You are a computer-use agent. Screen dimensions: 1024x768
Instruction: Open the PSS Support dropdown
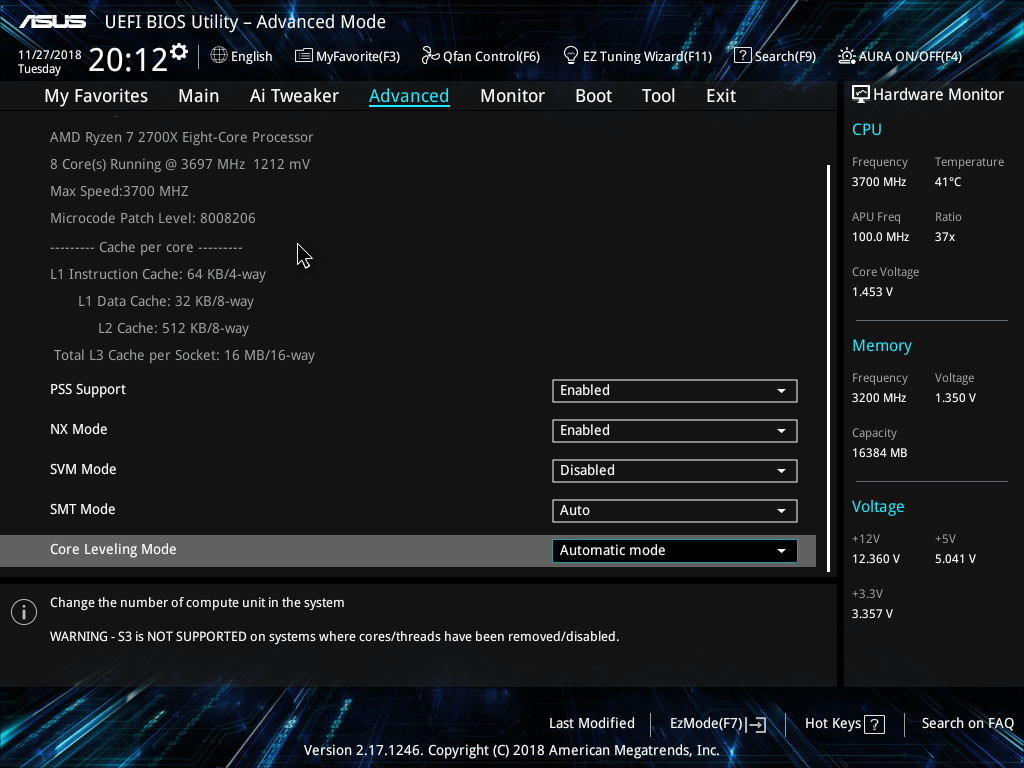coord(675,391)
